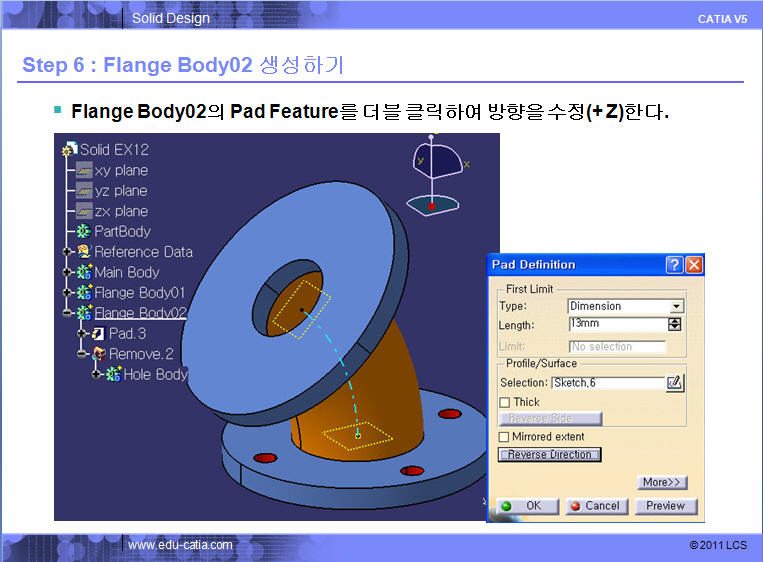The height and width of the screenshot is (562, 763).
Task: Click the sketch edit icon beside Selection
Action: [x=675, y=382]
